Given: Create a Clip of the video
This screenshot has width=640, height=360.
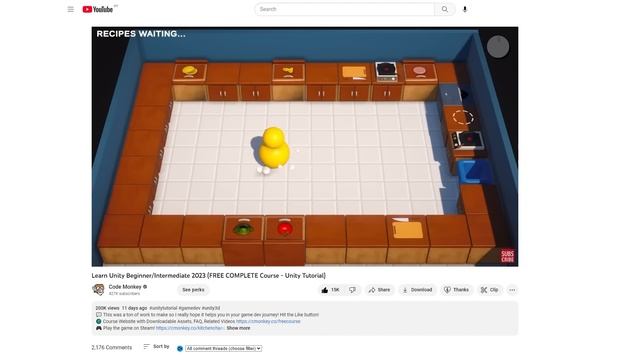Looking at the screenshot, I should click(489, 290).
